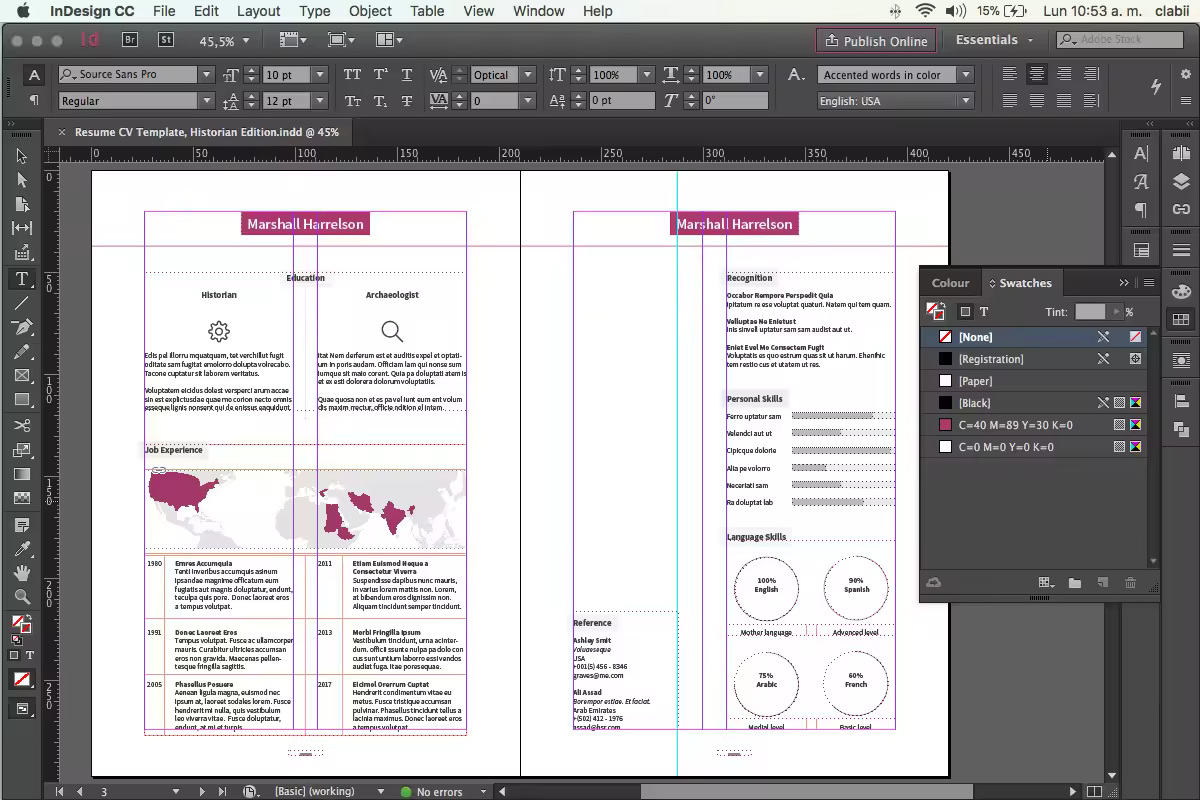The width and height of the screenshot is (1200, 800).
Task: Toggle Underline formatting
Action: pos(407,75)
